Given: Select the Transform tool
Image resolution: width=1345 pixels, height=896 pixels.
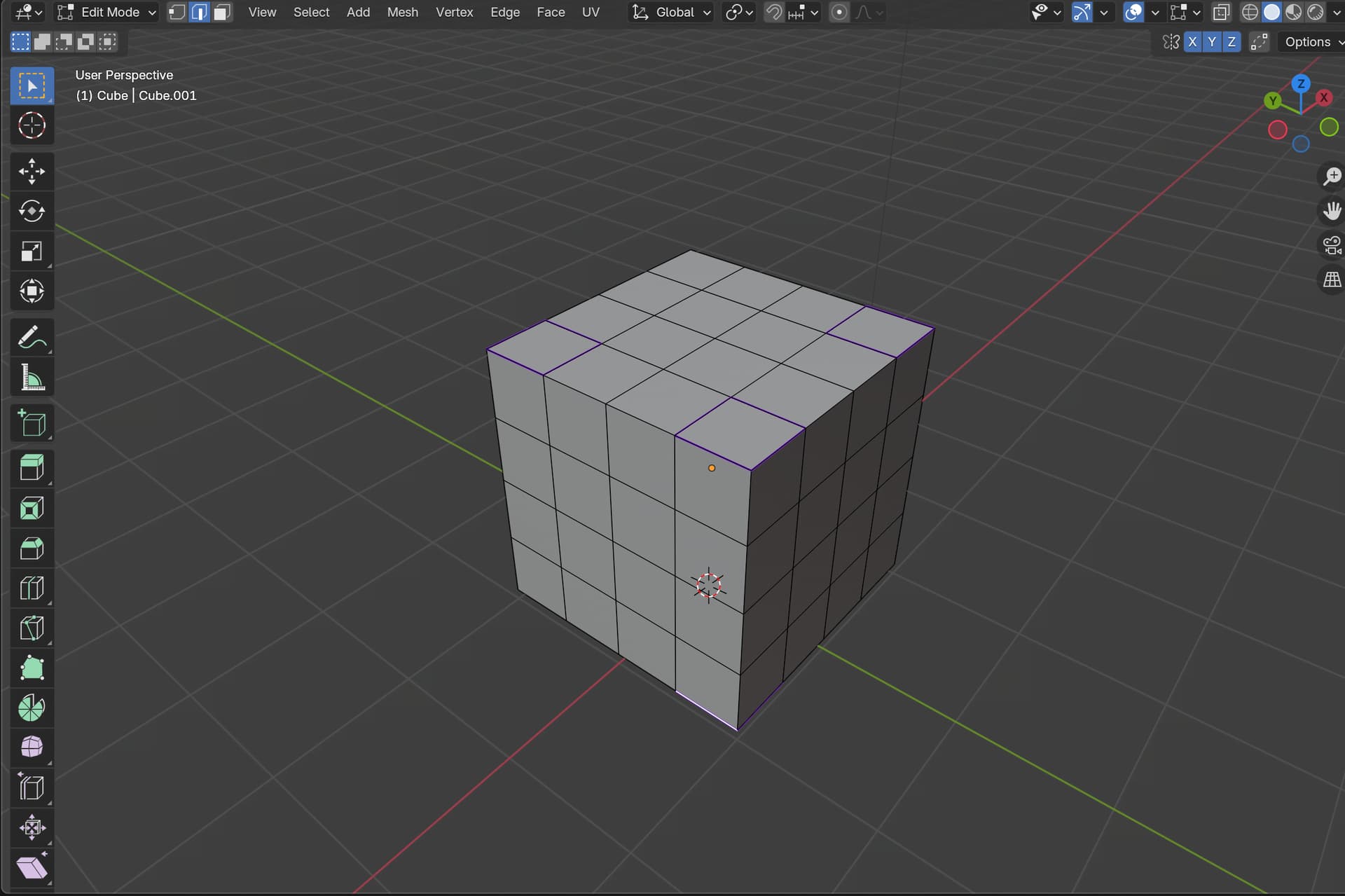Looking at the screenshot, I should (x=32, y=291).
